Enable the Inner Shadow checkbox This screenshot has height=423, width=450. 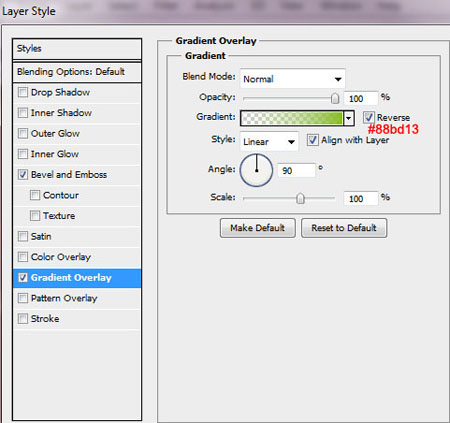[23, 113]
